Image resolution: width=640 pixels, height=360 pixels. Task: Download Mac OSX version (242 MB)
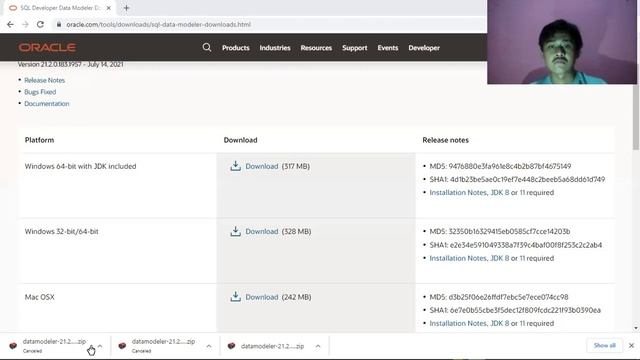pos(262,297)
